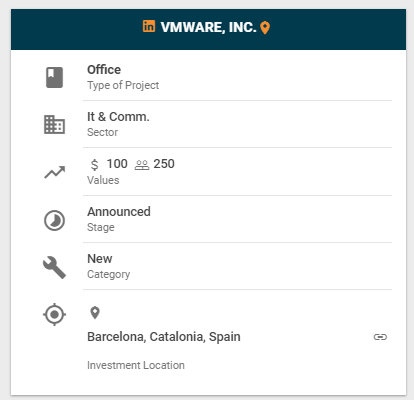Click the 250 jobs value

[164, 164]
